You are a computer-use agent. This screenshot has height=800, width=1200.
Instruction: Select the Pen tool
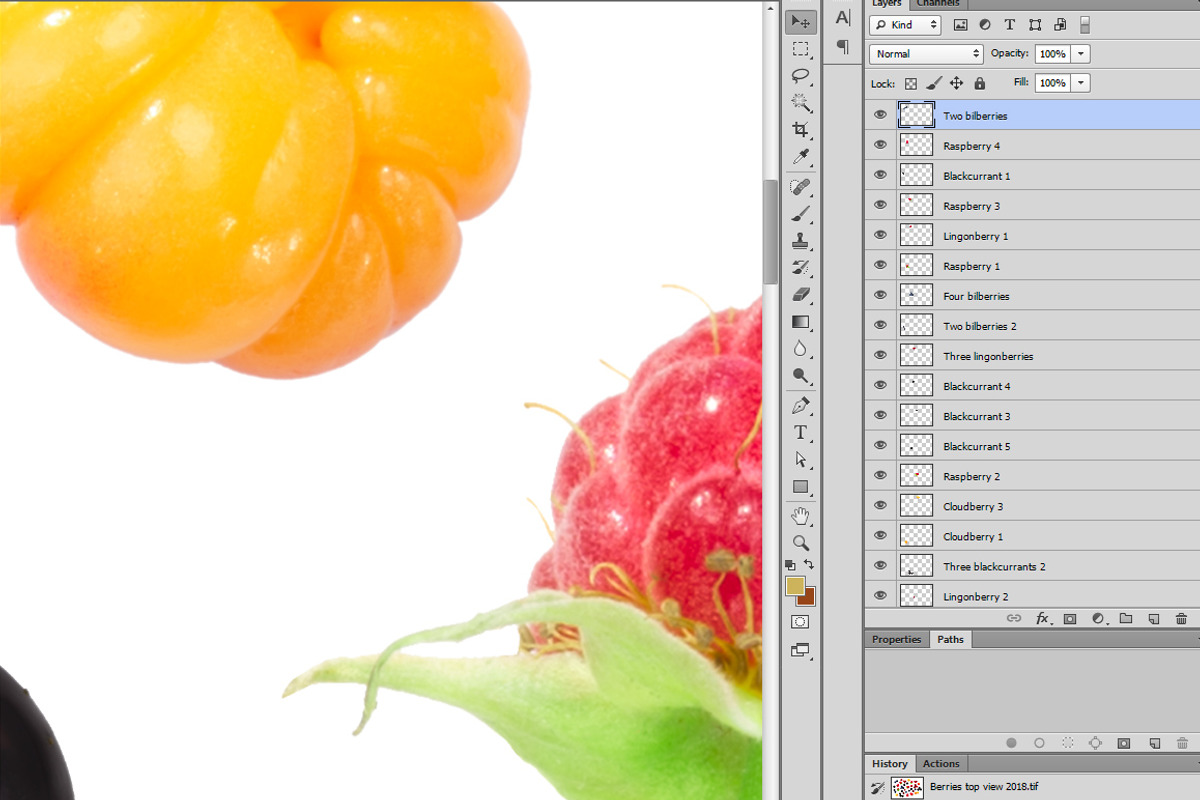pyautogui.click(x=800, y=406)
